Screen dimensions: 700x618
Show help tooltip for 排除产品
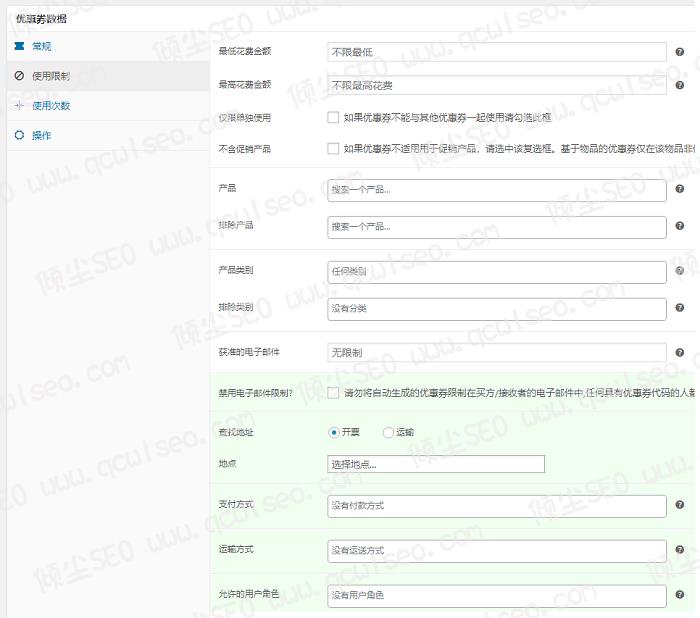point(679,226)
